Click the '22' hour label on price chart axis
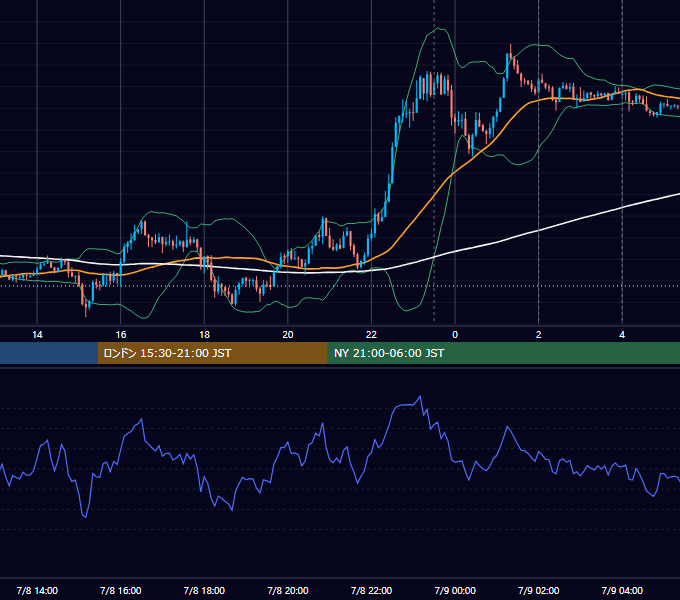680x600 pixels. (x=371, y=335)
